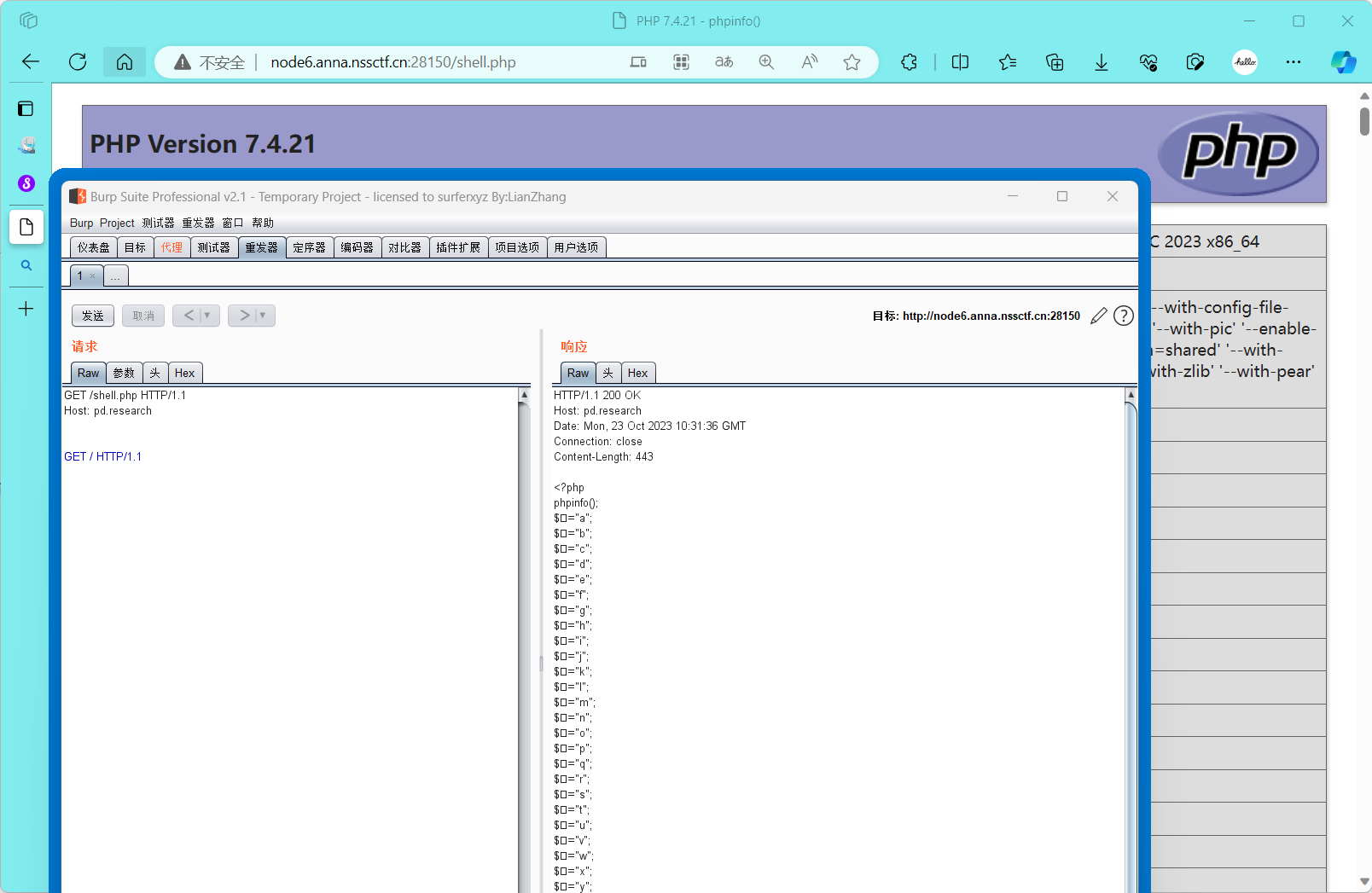Open the shield icon next to profile
Screen dimensions: 1372x893
point(1195,61)
